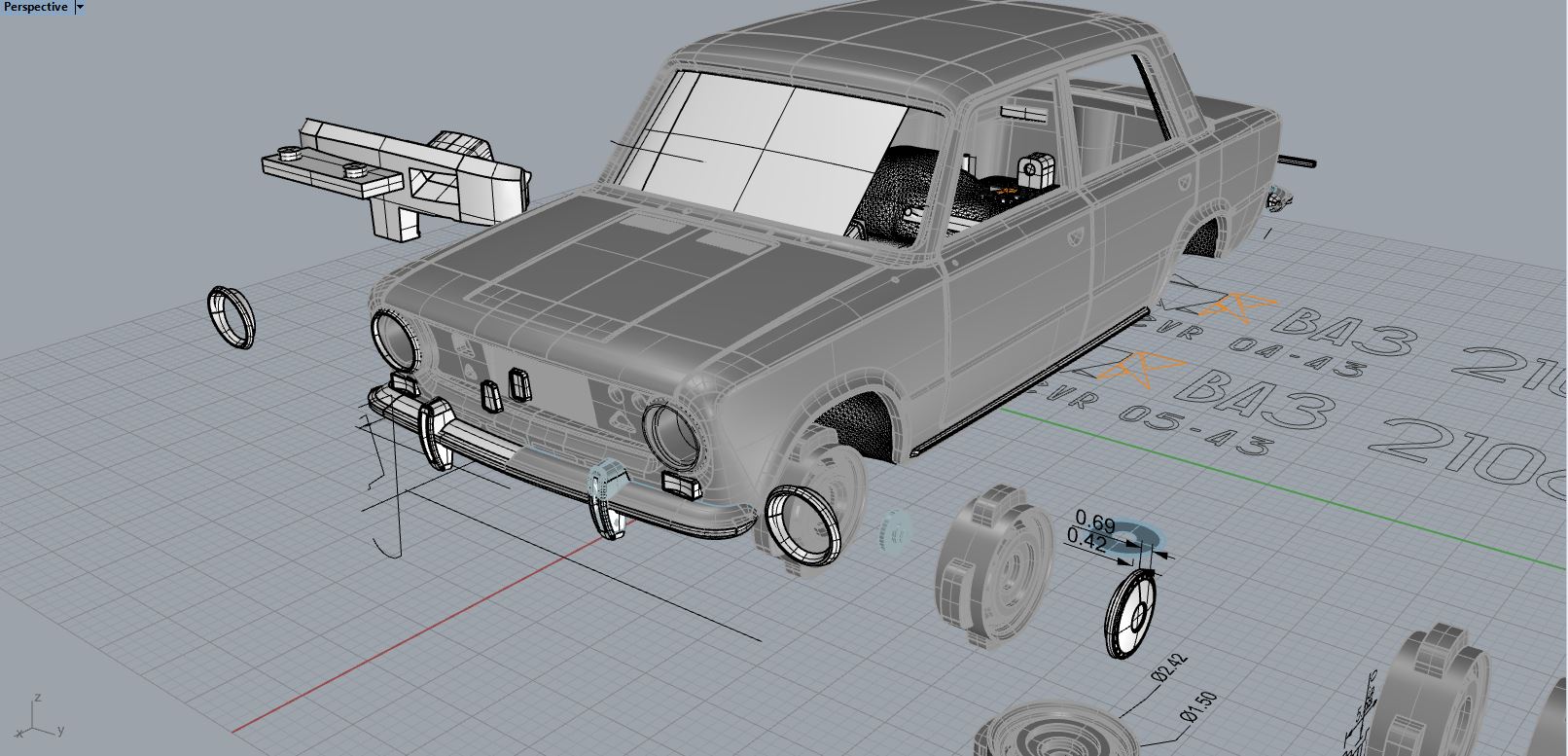This screenshot has width=1568, height=756.
Task: Select the blue washer ring near dimensions
Action: (x=1138, y=535)
